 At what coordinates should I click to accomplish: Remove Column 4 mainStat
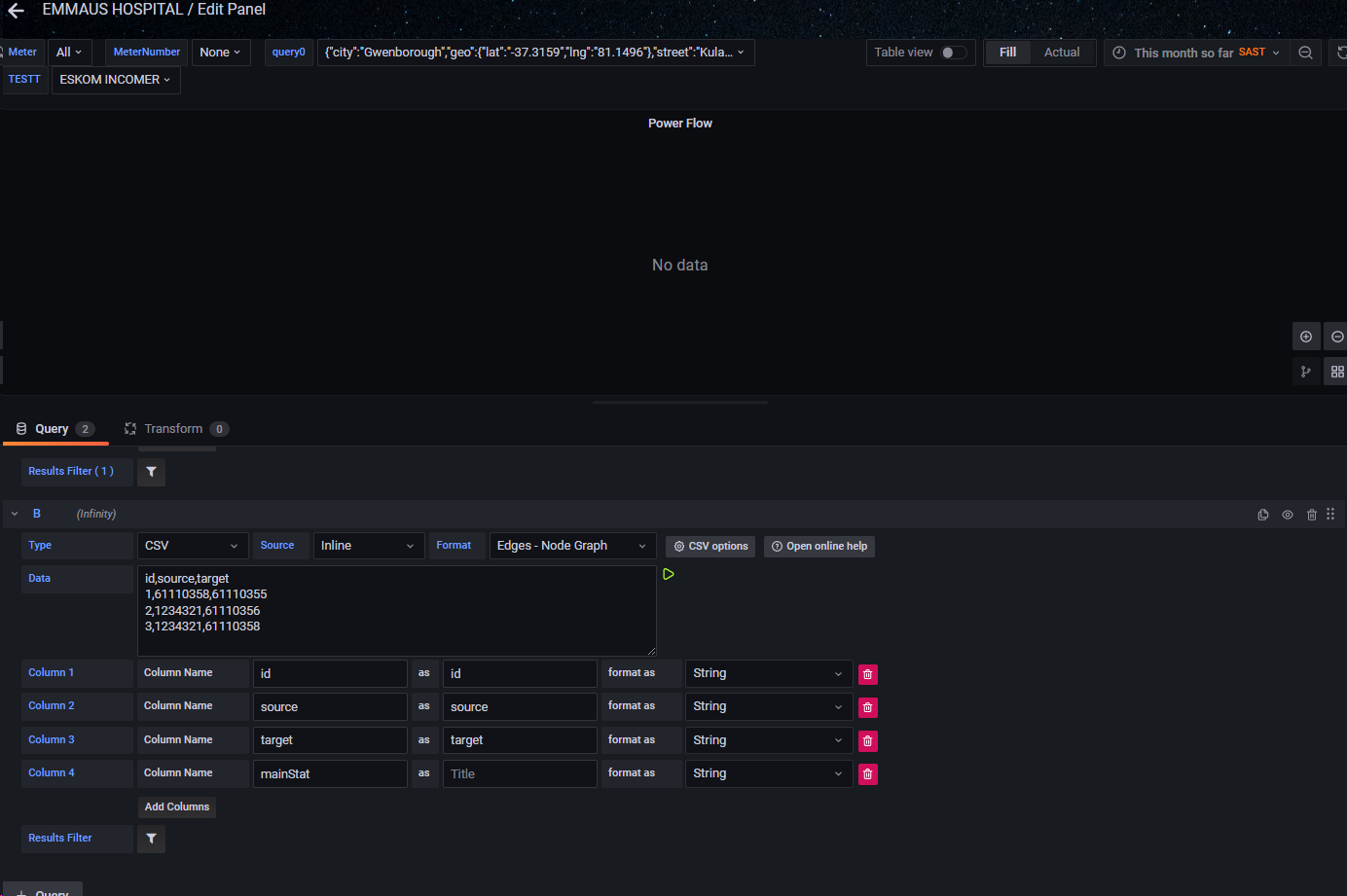868,774
